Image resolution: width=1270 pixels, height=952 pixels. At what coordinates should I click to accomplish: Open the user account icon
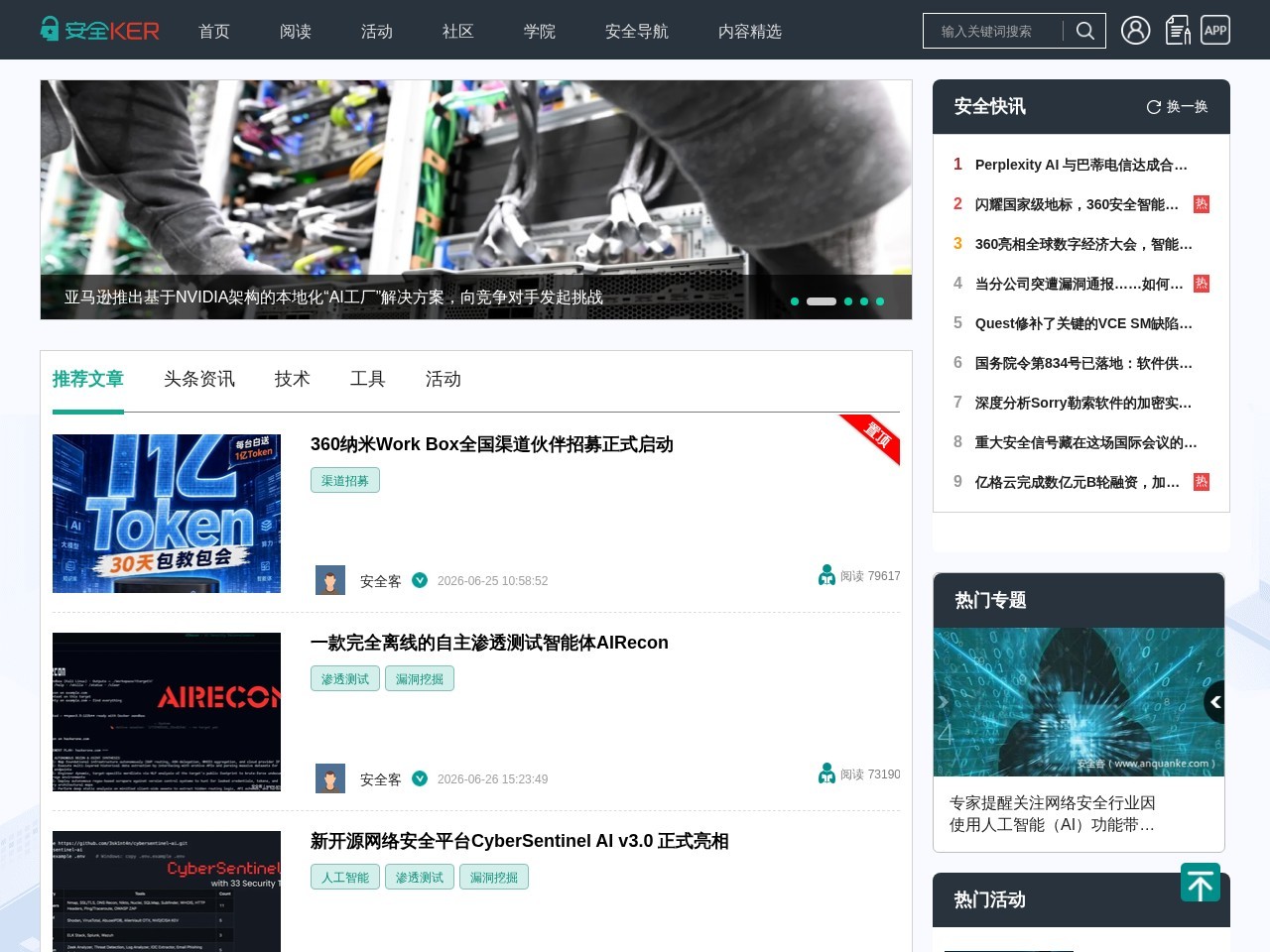pos(1136,30)
